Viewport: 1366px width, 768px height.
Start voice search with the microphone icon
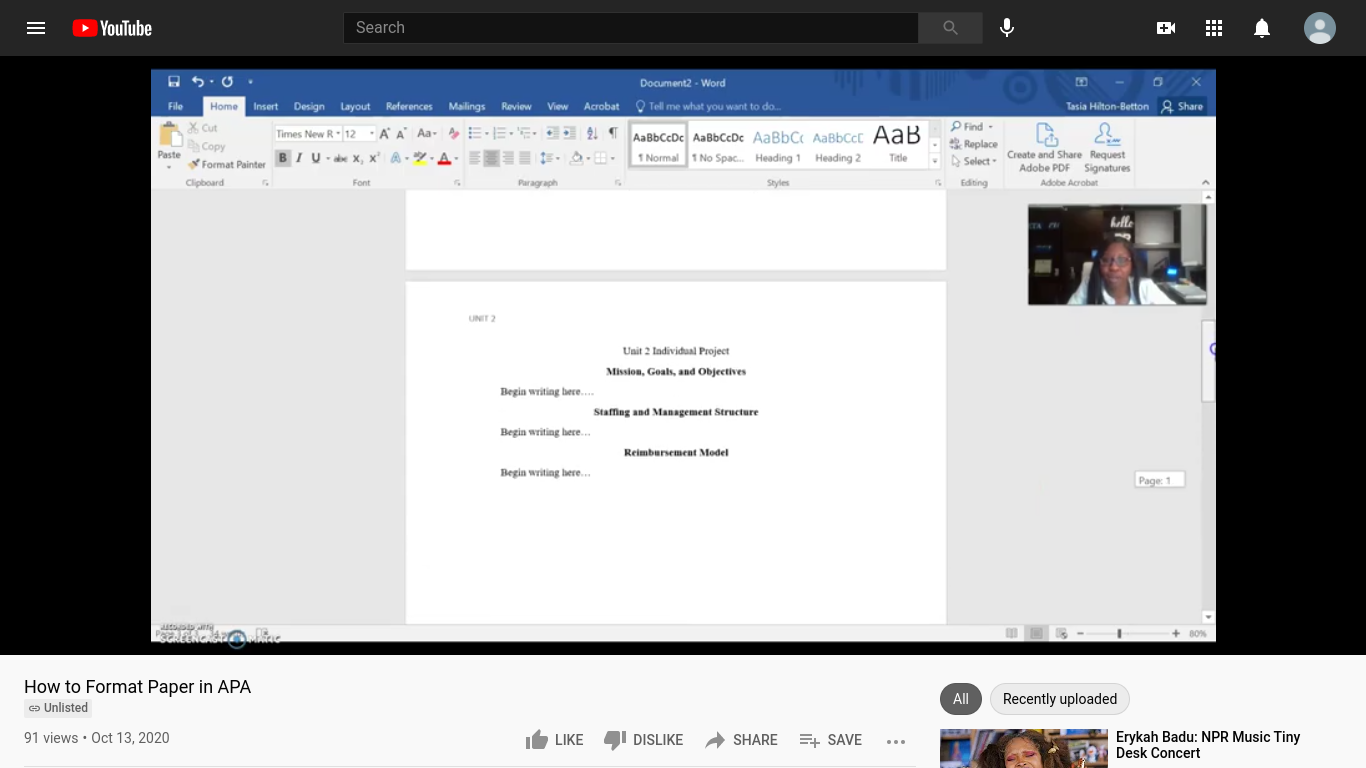click(1007, 28)
